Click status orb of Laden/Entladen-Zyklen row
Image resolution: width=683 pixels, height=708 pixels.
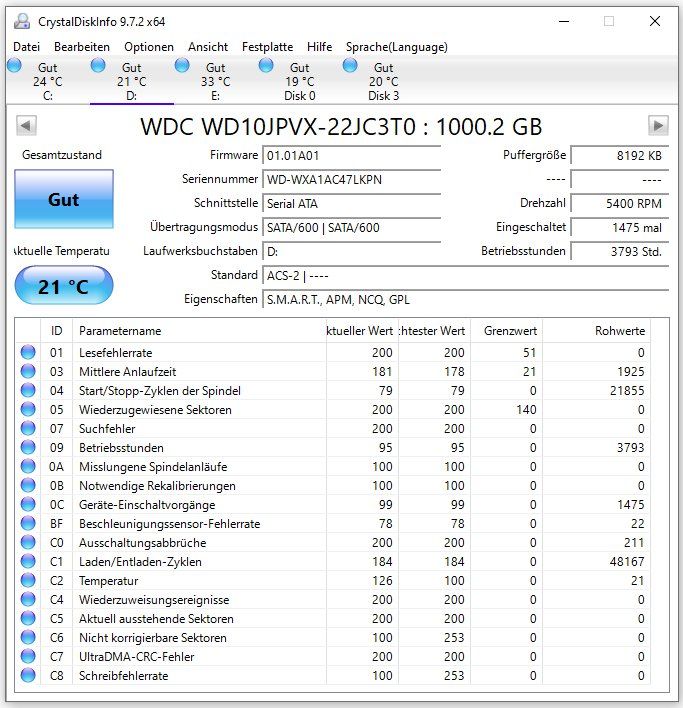click(28, 561)
